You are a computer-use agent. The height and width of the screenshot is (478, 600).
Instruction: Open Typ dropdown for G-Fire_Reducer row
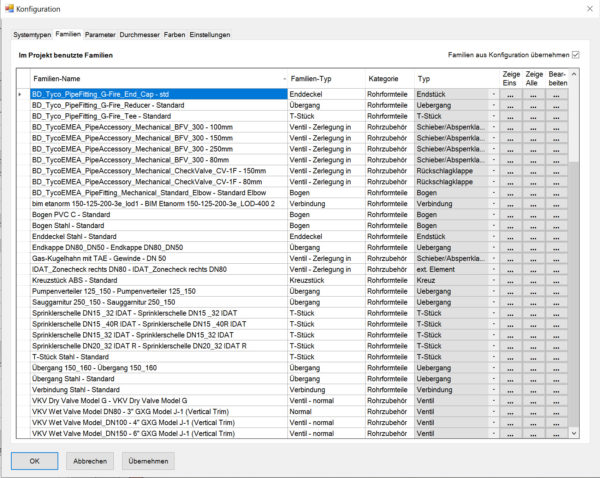pyautogui.click(x=493, y=105)
